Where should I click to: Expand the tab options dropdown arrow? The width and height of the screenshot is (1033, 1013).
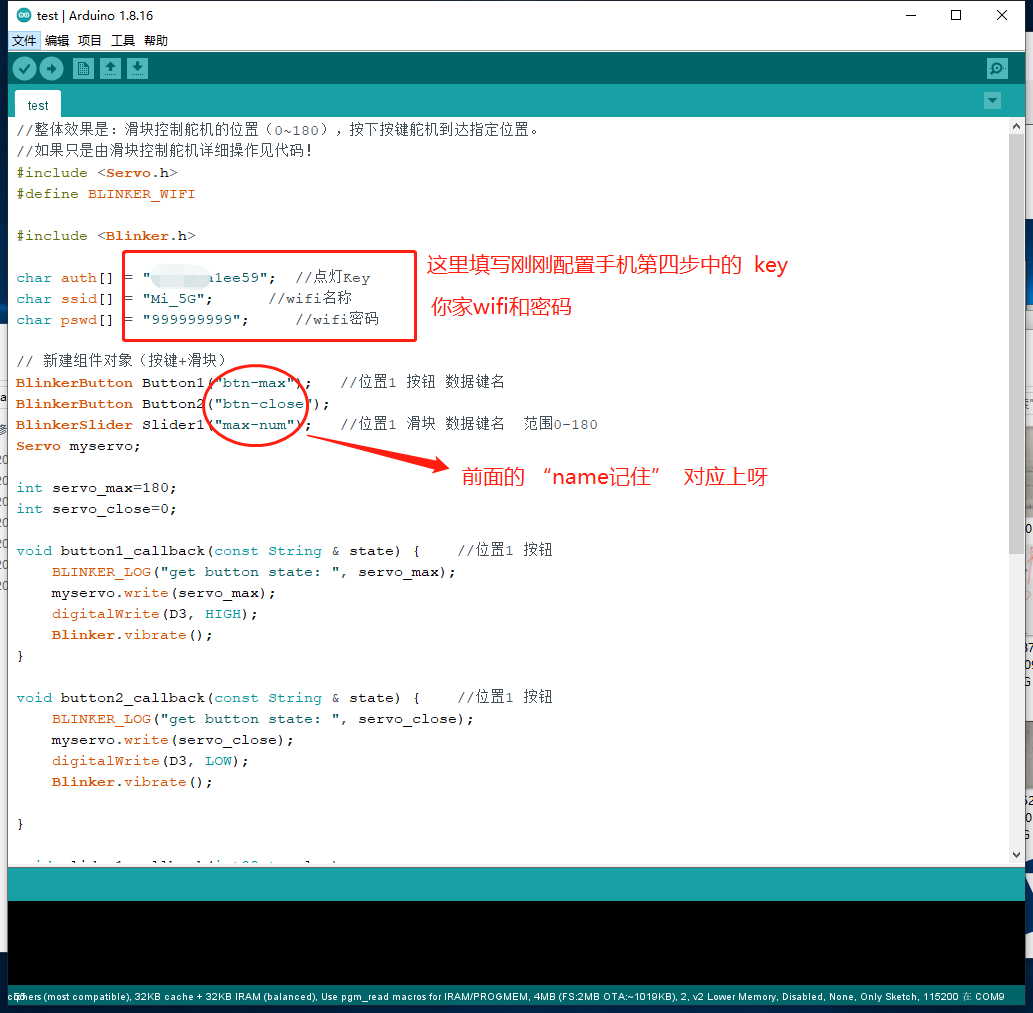coord(992,101)
